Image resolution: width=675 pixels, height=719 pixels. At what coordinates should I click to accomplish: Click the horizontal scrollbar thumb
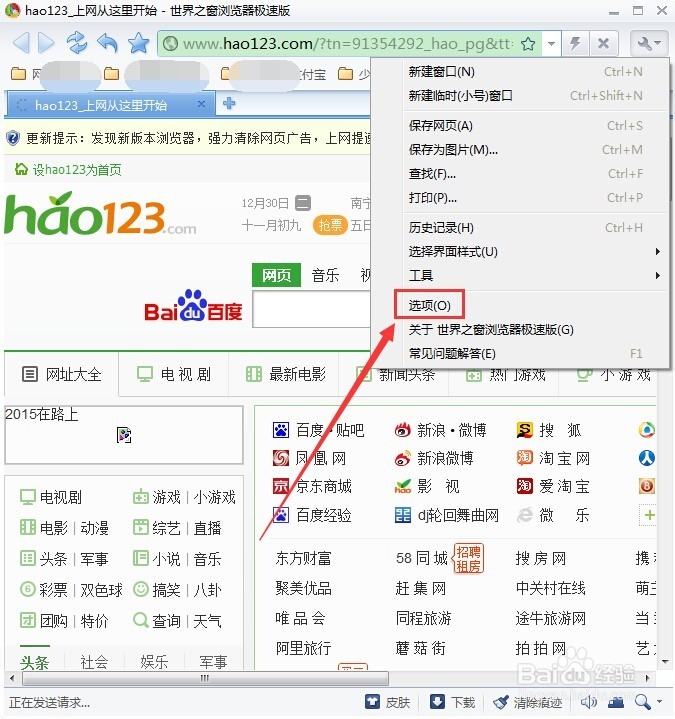point(205,678)
